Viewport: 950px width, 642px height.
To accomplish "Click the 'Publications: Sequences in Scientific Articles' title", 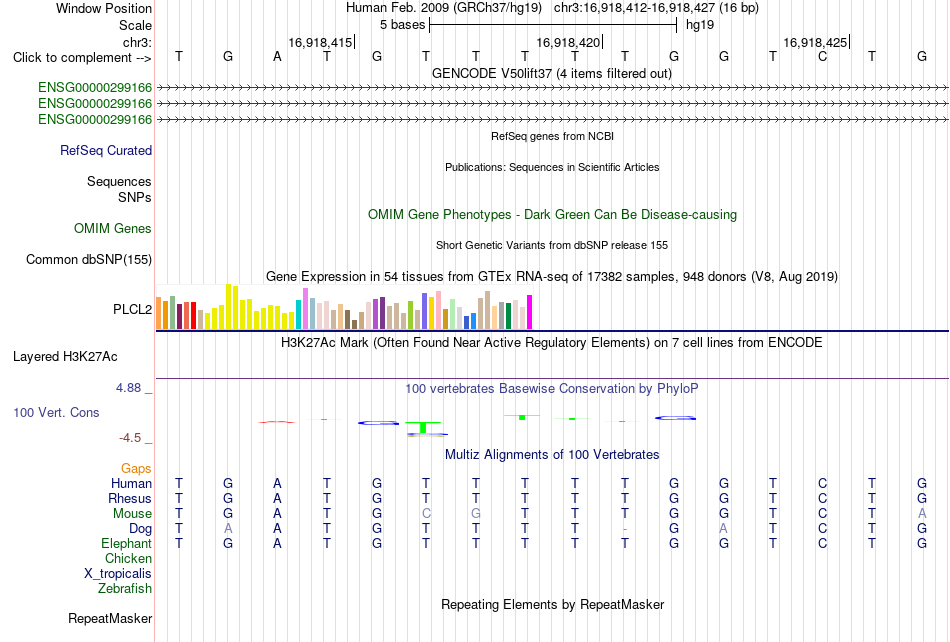I will (x=552, y=167).
